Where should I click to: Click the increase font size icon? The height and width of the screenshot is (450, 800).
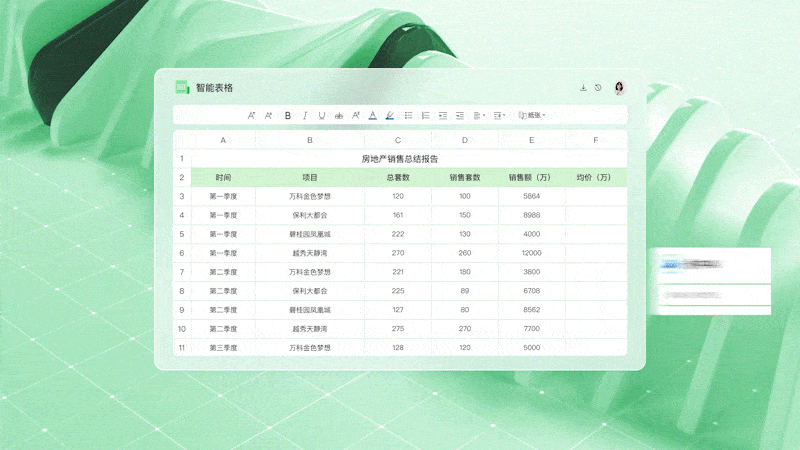(251, 116)
